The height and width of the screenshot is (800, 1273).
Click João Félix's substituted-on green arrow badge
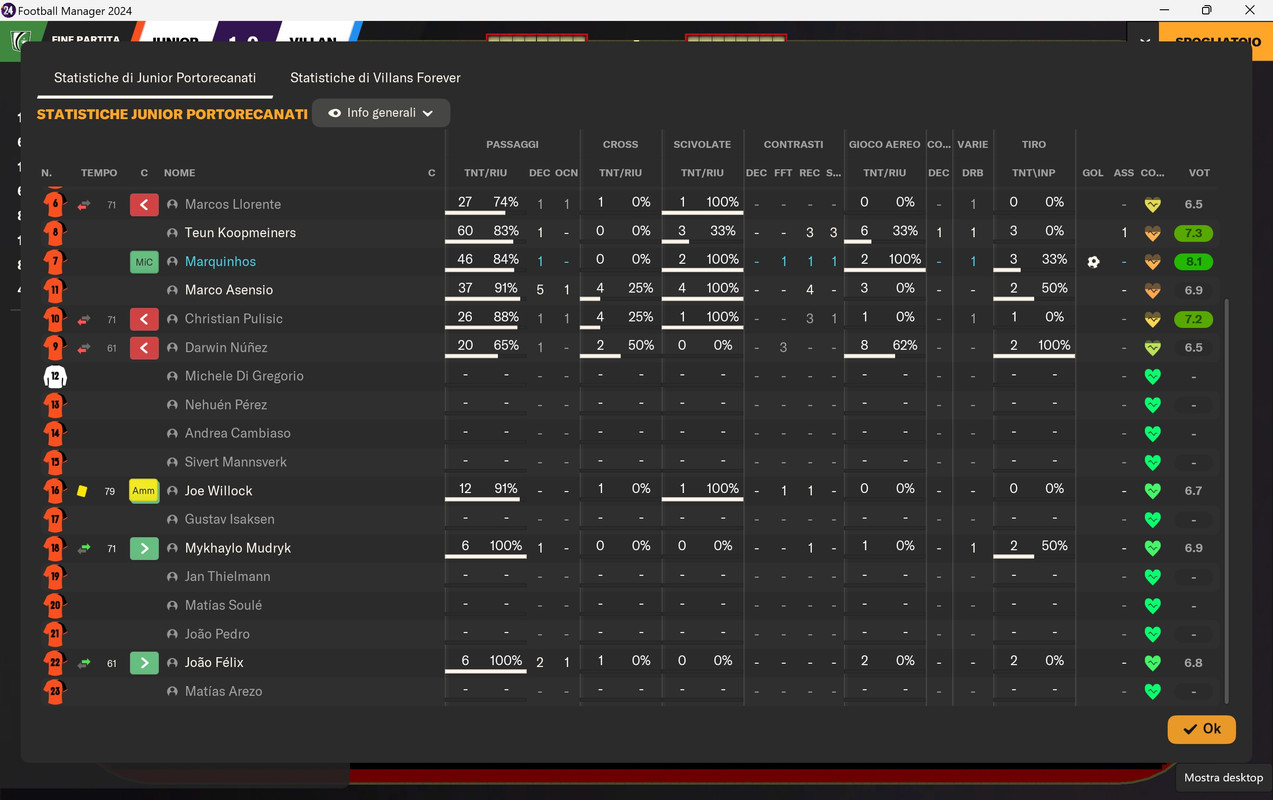[x=144, y=663]
